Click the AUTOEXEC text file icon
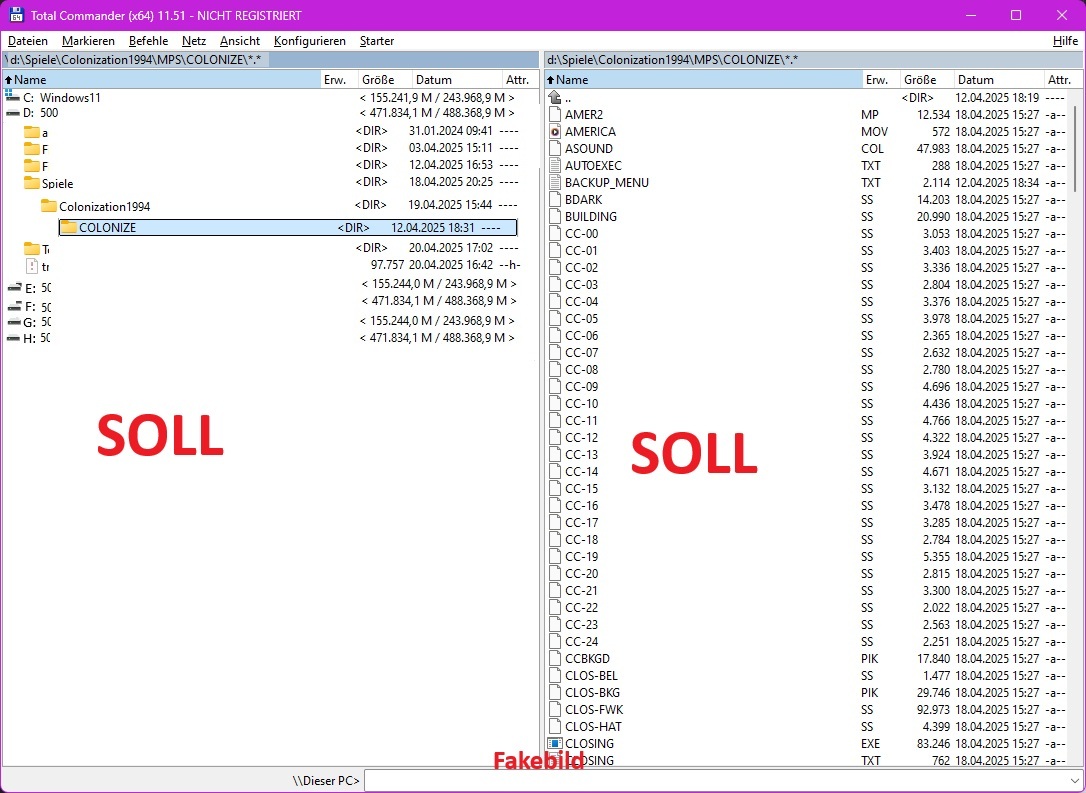Viewport: 1086px width, 793px height. coord(555,166)
